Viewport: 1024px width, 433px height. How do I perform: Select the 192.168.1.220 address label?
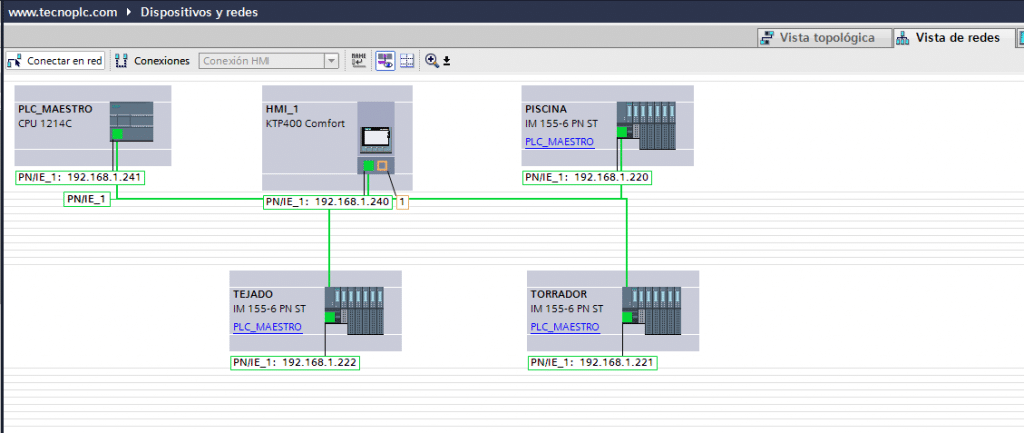point(587,177)
